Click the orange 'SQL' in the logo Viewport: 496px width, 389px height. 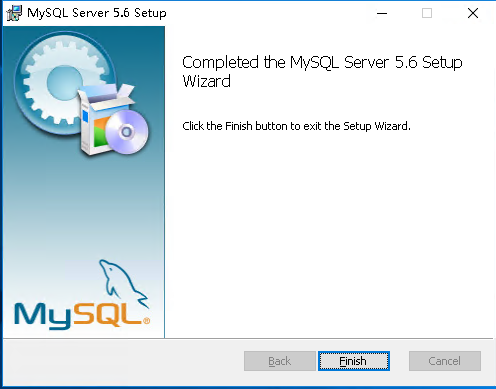coord(107,315)
